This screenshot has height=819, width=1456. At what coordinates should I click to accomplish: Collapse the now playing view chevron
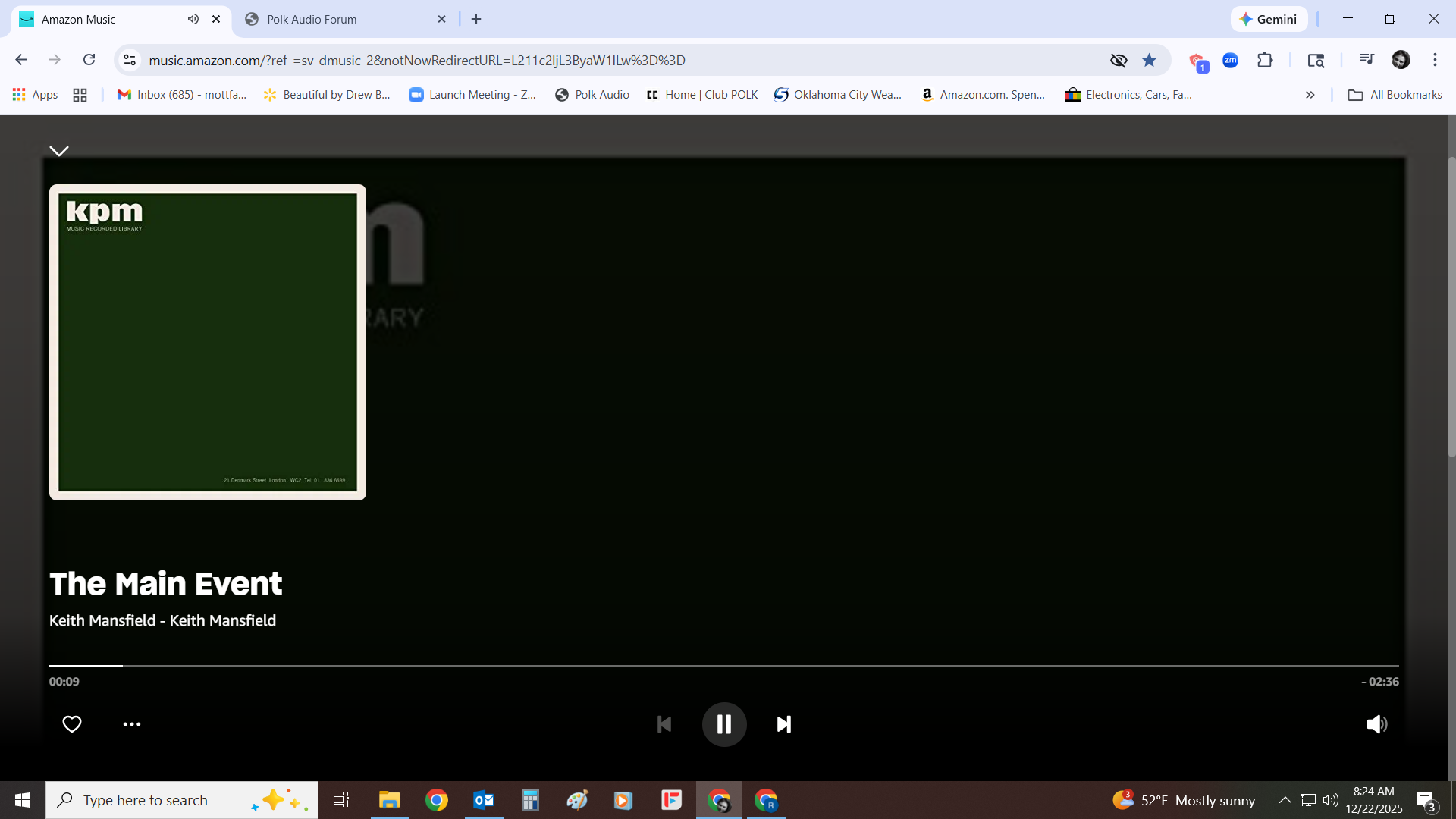(59, 151)
